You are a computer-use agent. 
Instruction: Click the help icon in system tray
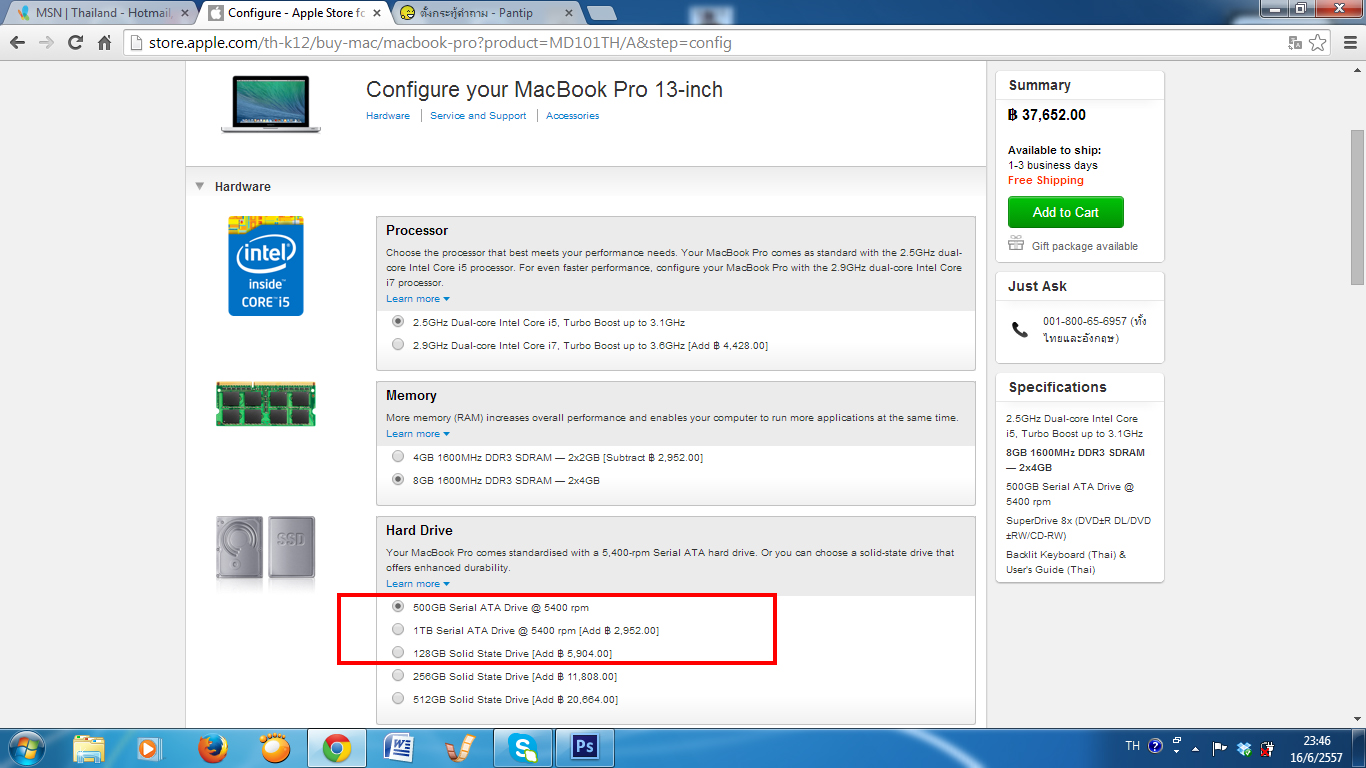point(1155,746)
